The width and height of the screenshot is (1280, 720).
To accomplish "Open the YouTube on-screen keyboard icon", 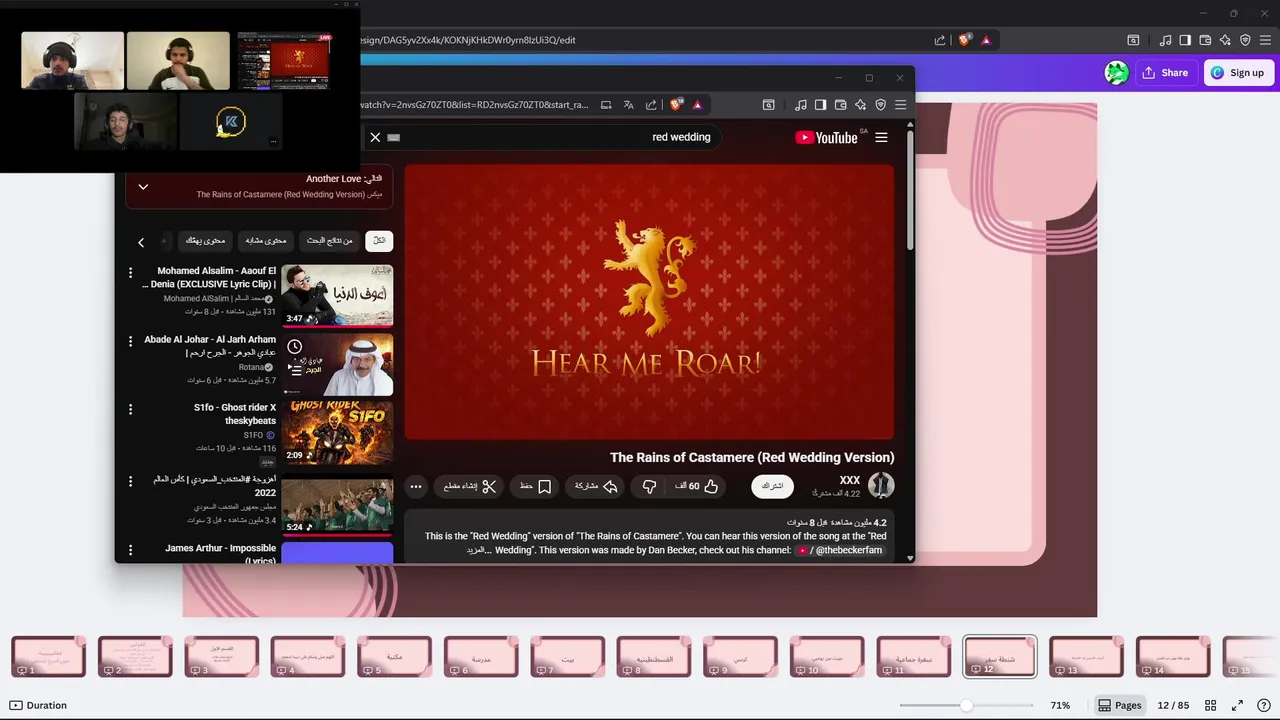I will pyautogui.click(x=394, y=138).
